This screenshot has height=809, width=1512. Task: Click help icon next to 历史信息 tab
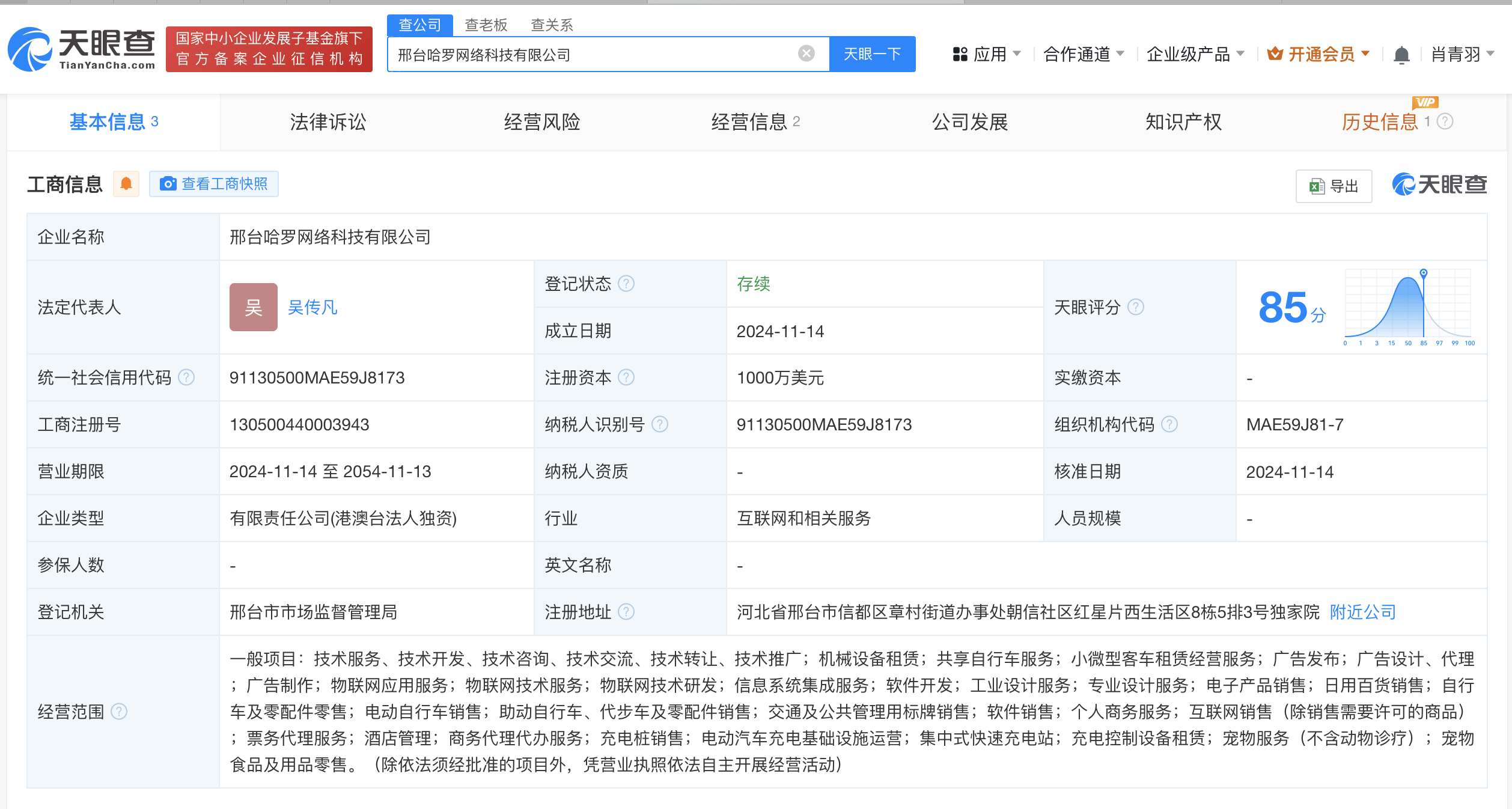click(1445, 121)
